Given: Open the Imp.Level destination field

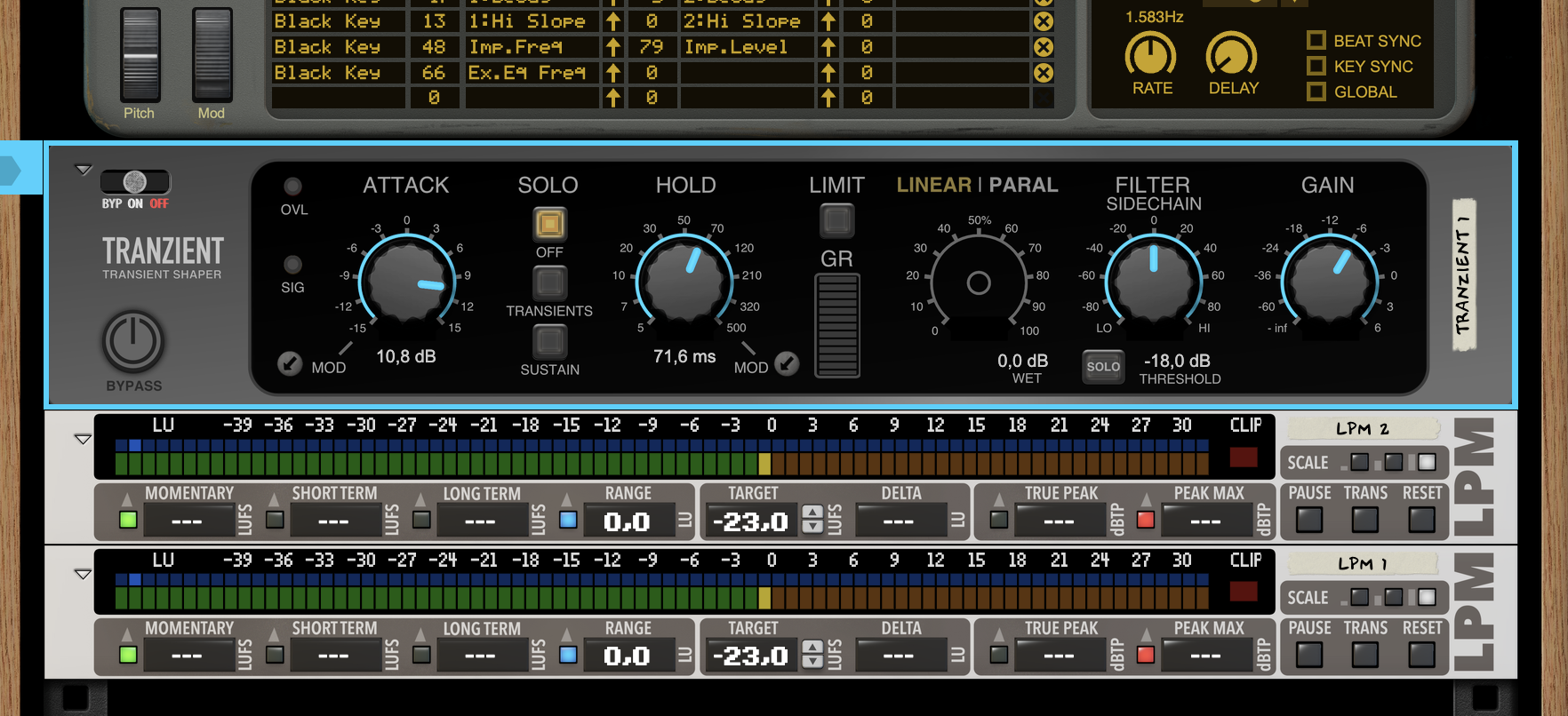Looking at the screenshot, I should point(747,47).
